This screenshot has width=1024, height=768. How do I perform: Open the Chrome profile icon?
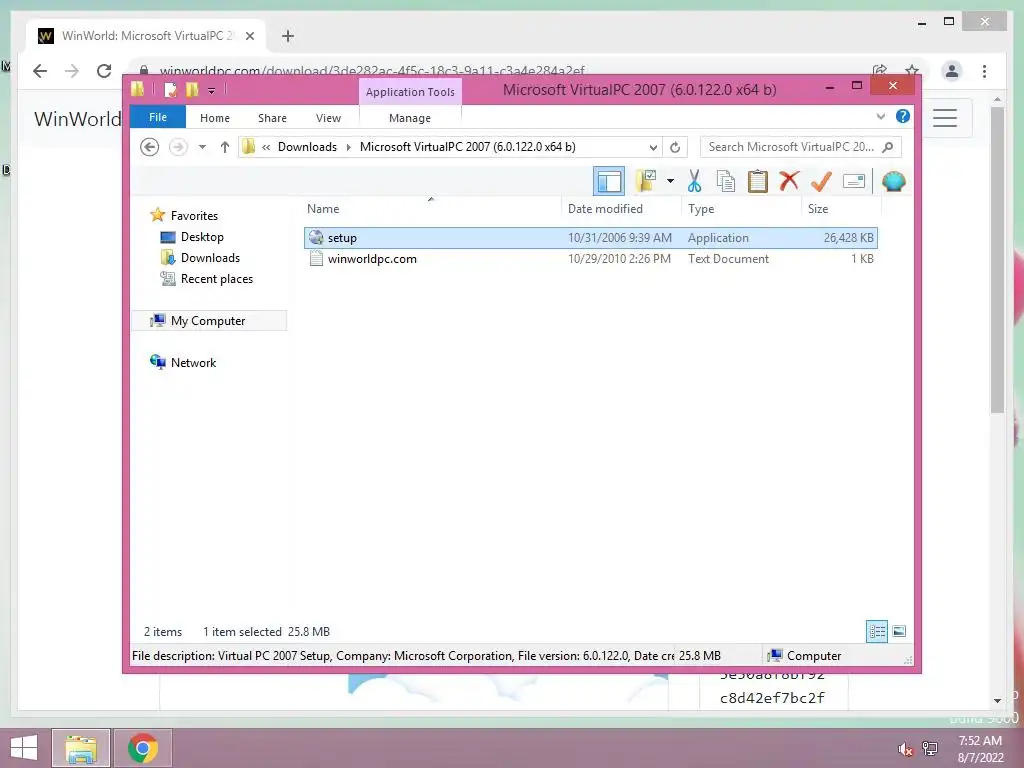pos(952,71)
